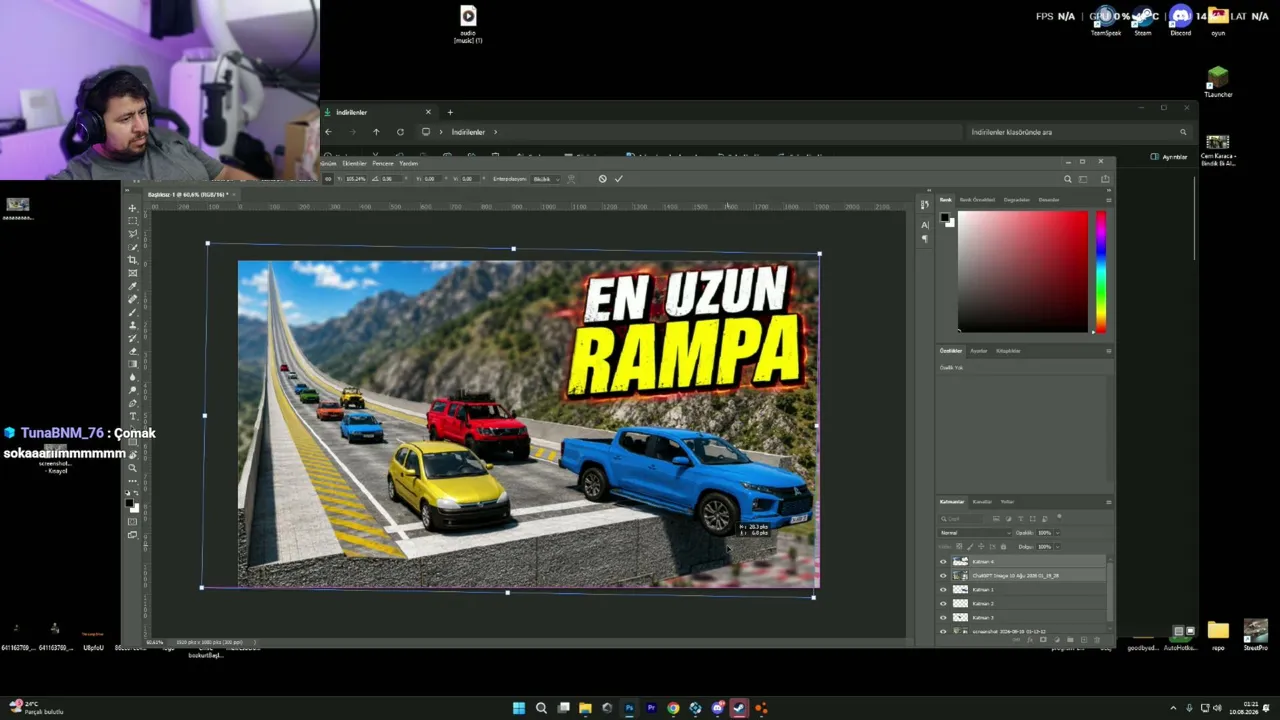The height and width of the screenshot is (720, 1280).
Task: Click the Windows Start button
Action: coord(519,708)
